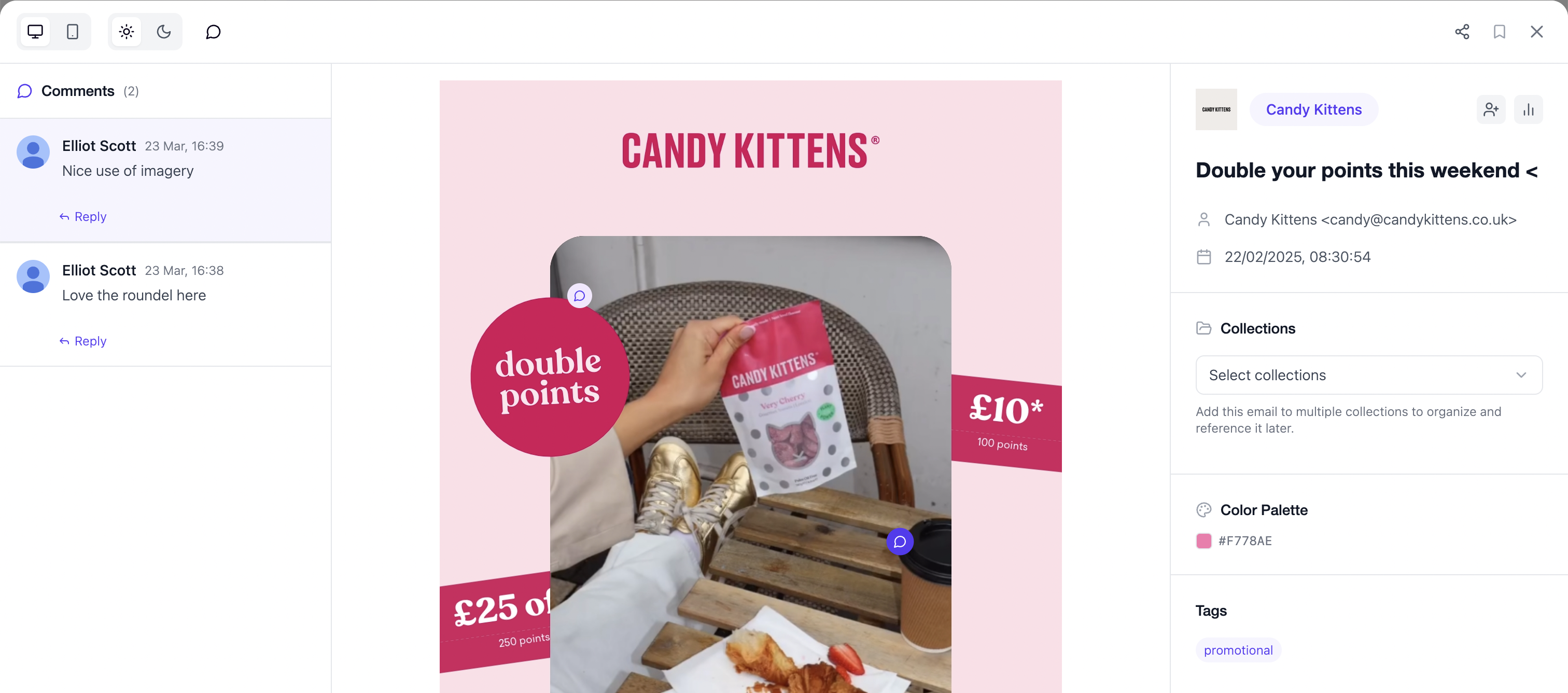The height and width of the screenshot is (693, 1568).
Task: Click the Candy Kittens brand logo thumbnail
Action: coord(1216,109)
